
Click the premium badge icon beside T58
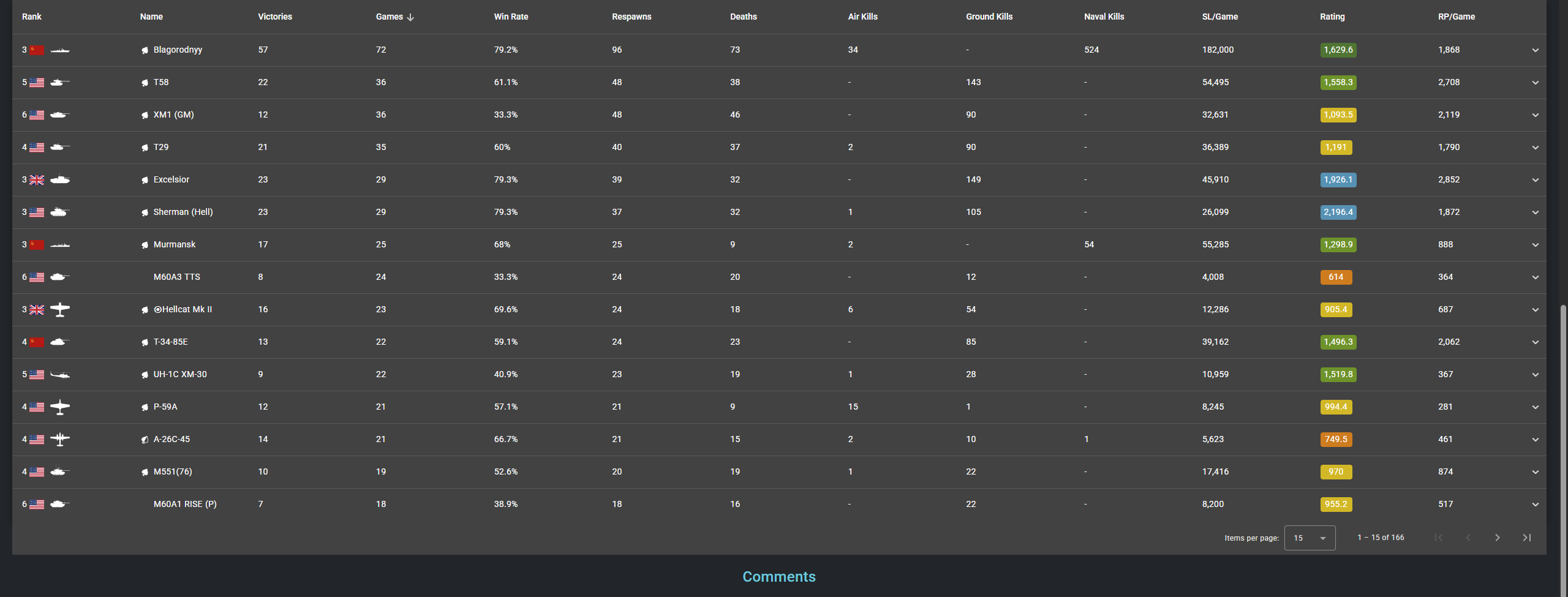[145, 83]
